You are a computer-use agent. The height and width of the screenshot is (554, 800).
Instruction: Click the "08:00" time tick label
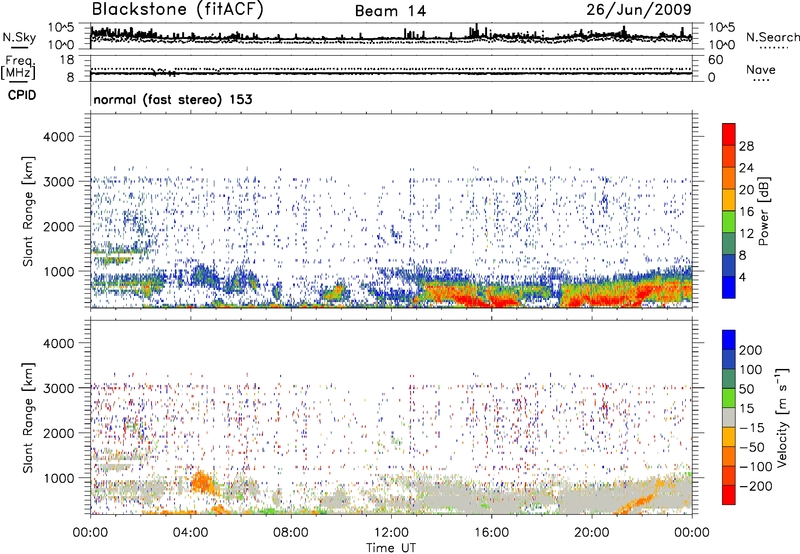291,533
